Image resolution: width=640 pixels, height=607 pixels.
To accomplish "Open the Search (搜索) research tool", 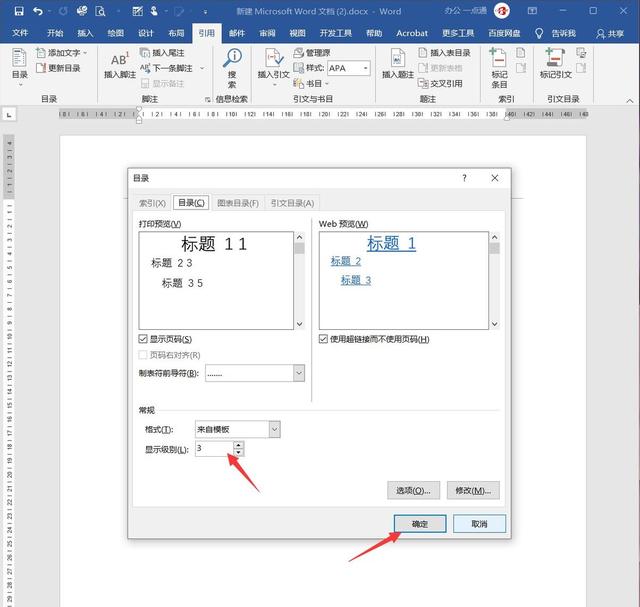I will [232, 68].
